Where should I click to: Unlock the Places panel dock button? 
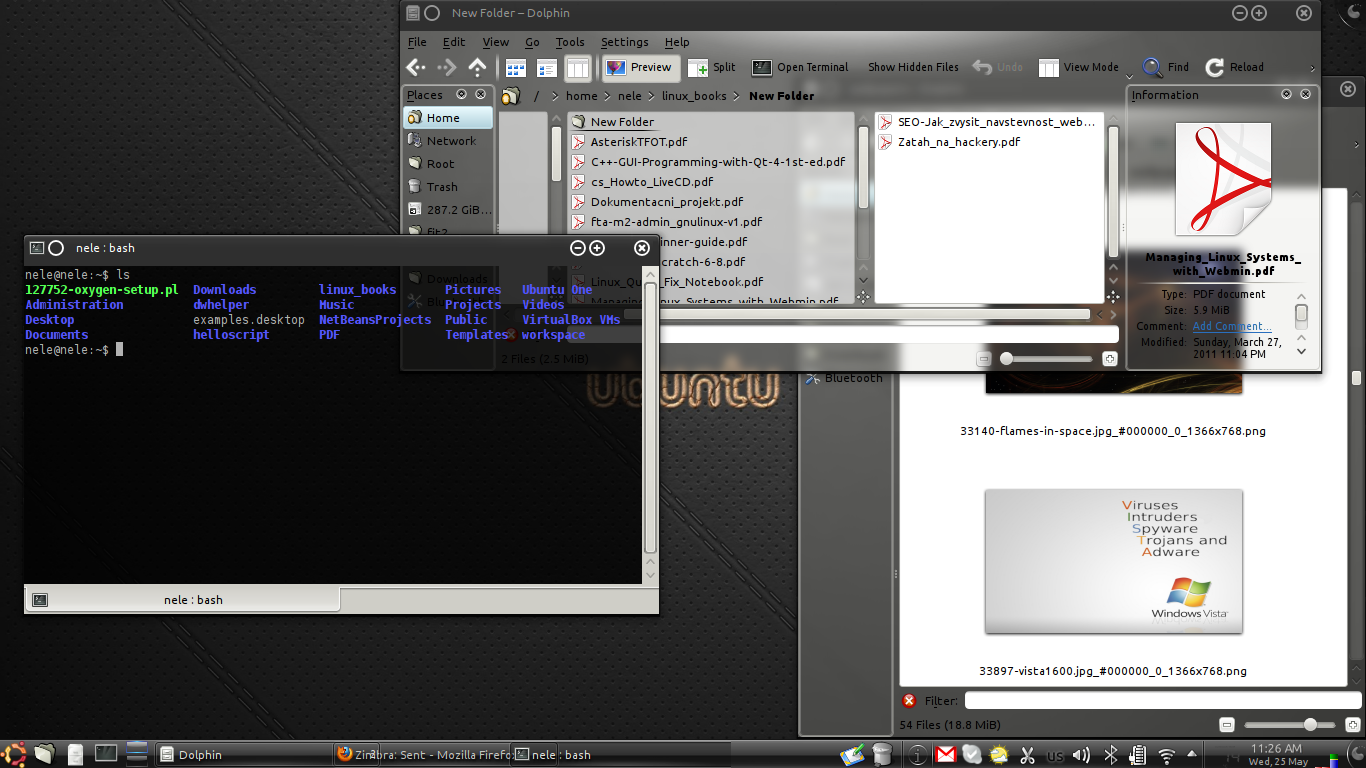[x=462, y=94]
